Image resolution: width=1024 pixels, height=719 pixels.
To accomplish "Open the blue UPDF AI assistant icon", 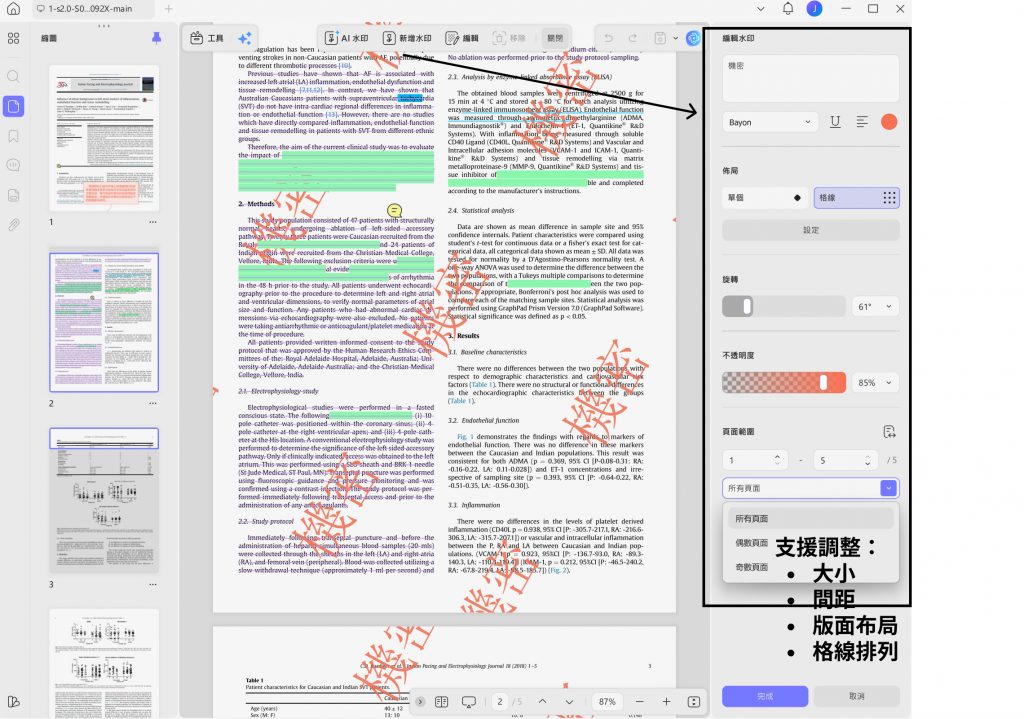I will tap(693, 39).
